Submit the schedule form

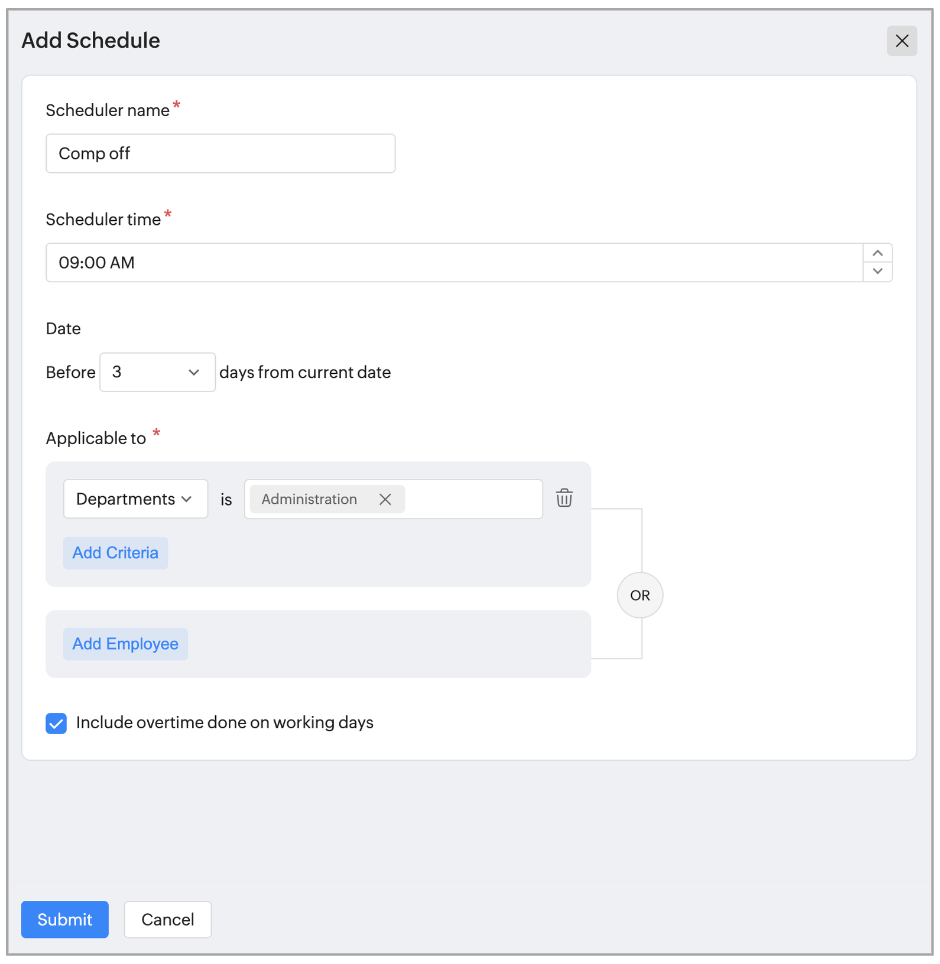(x=65, y=920)
